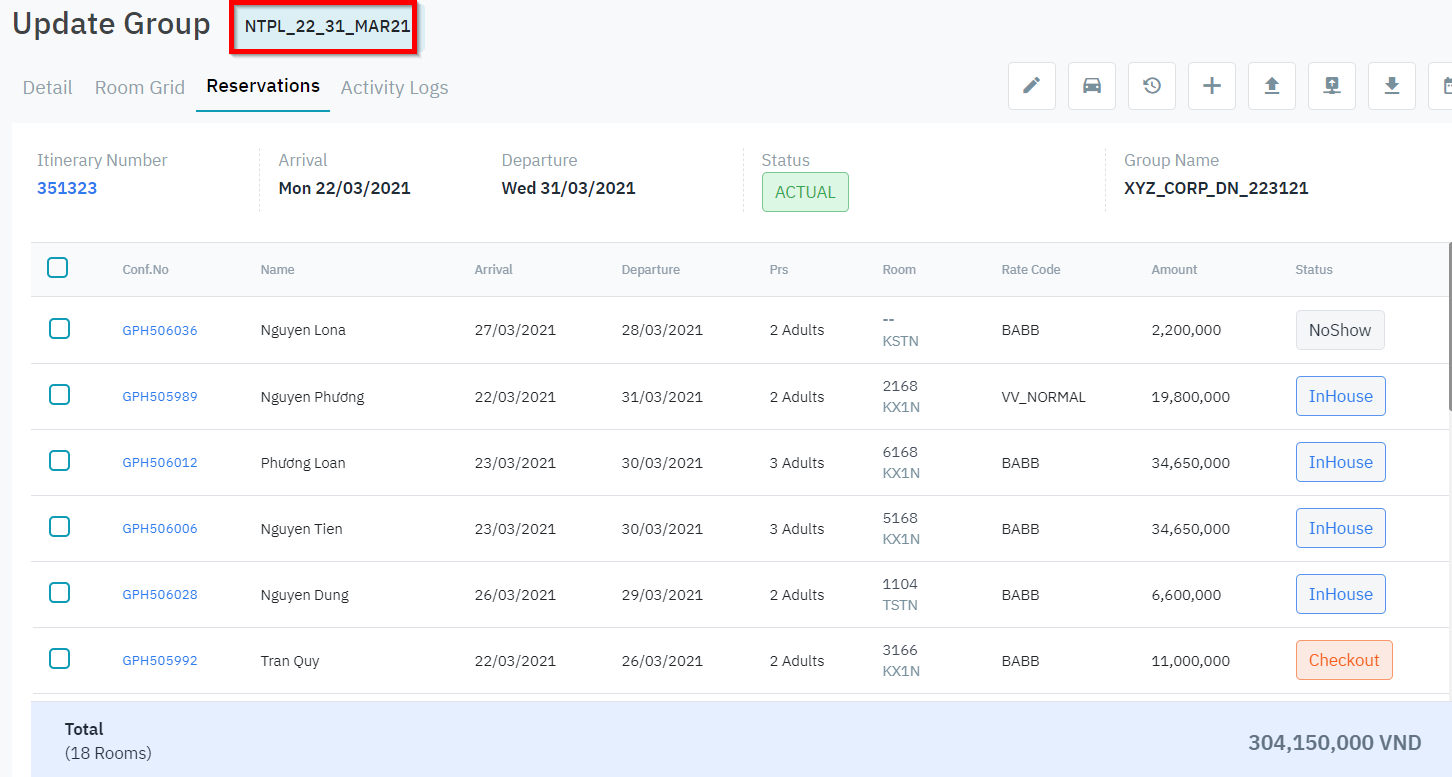Click the NTPL_22_31_MAR21 group code field
The width and height of the screenshot is (1452, 777).
(x=327, y=27)
